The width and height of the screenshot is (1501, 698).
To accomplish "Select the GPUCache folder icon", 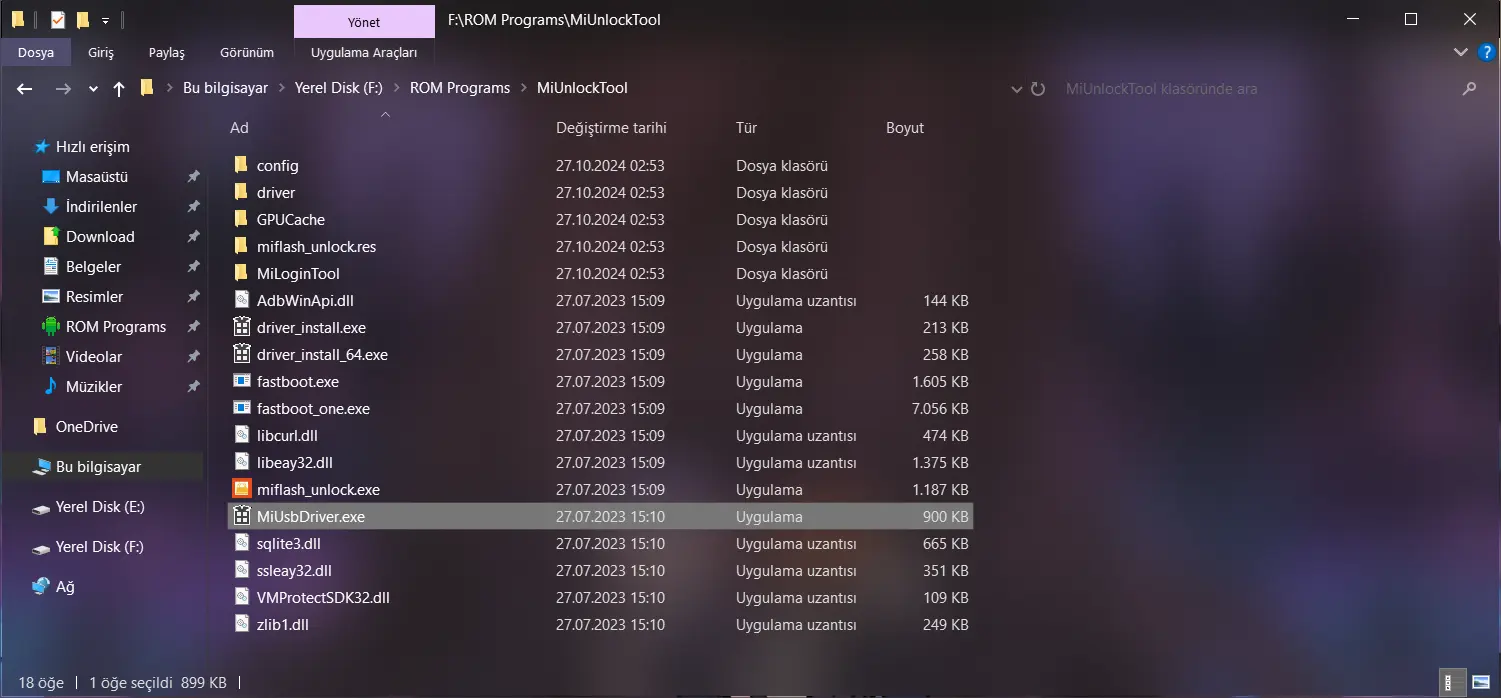I will point(240,219).
